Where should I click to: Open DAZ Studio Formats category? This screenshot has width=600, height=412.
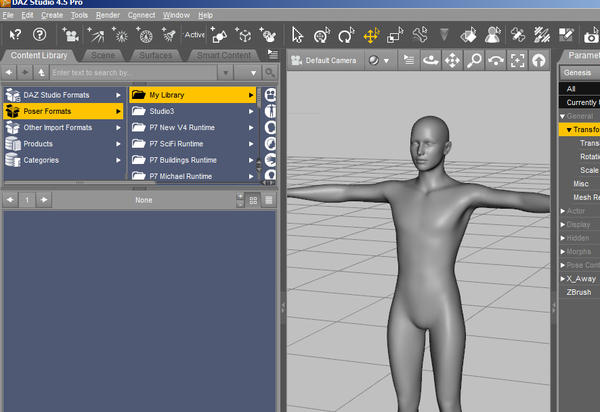[x=56, y=95]
